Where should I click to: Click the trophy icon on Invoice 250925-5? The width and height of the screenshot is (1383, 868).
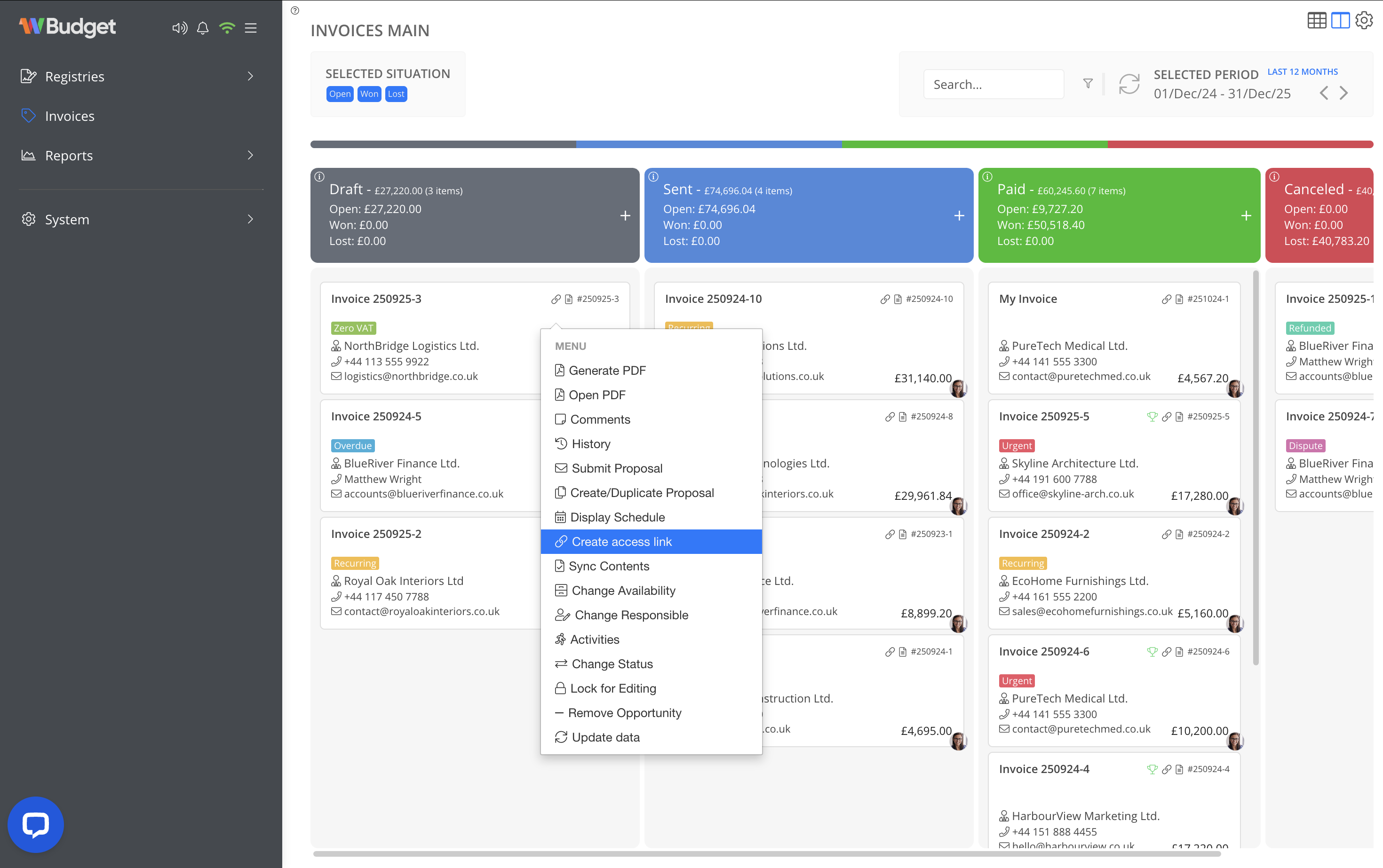tap(1152, 417)
